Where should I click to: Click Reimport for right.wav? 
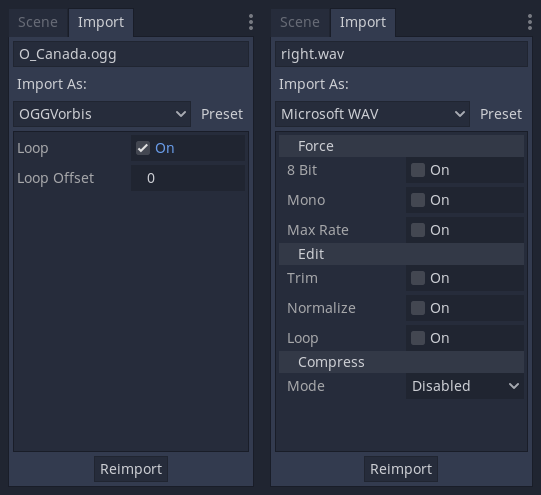[401, 469]
